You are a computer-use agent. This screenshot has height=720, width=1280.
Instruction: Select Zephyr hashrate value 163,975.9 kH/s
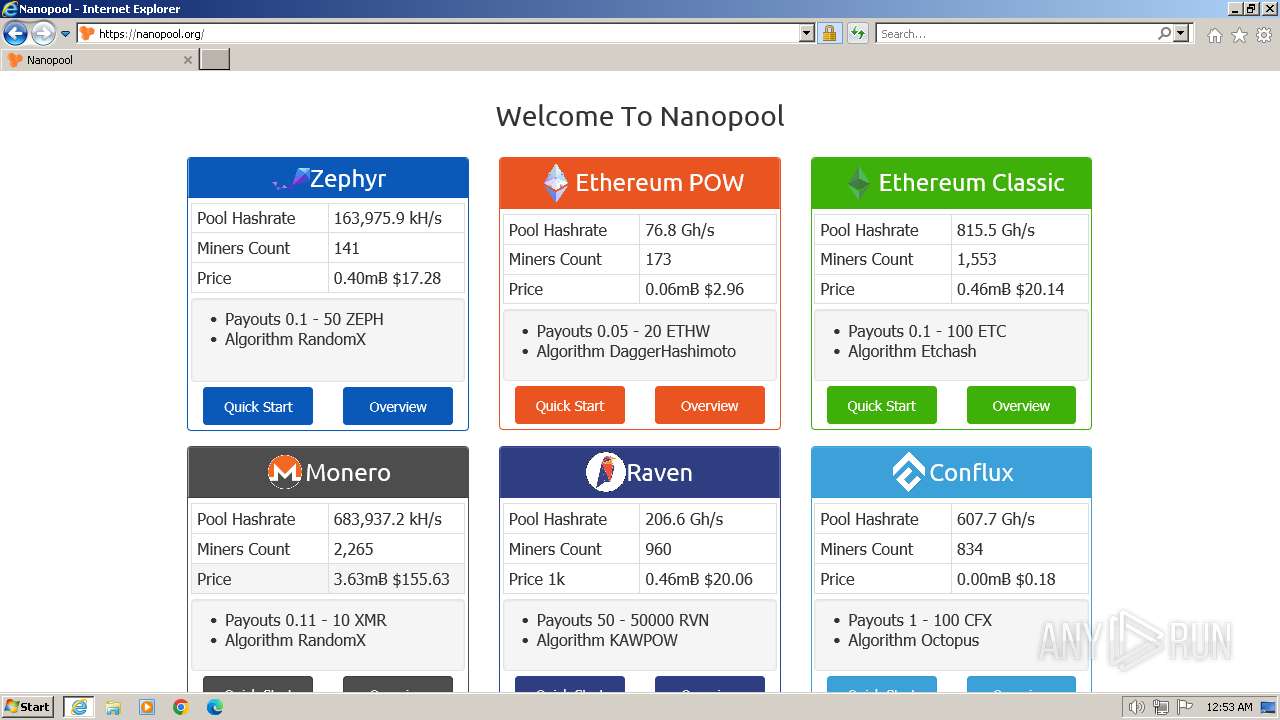[388, 218]
